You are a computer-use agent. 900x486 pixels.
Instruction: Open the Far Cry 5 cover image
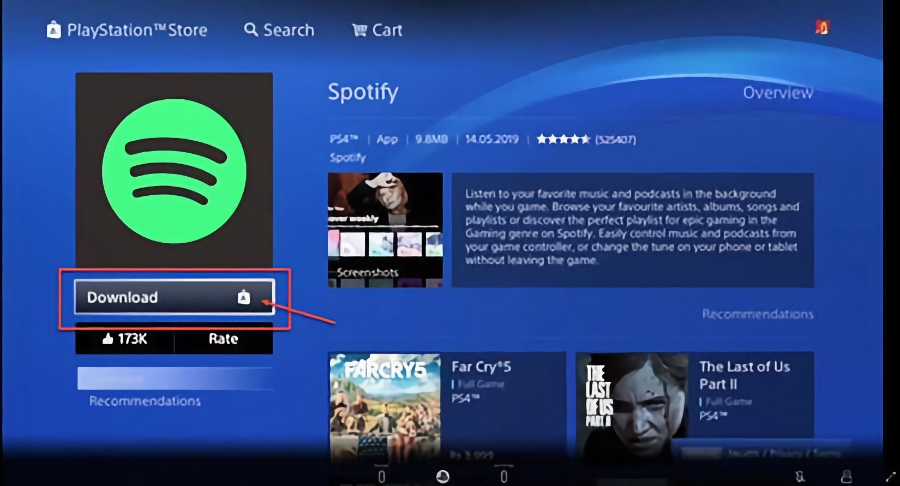click(385, 407)
